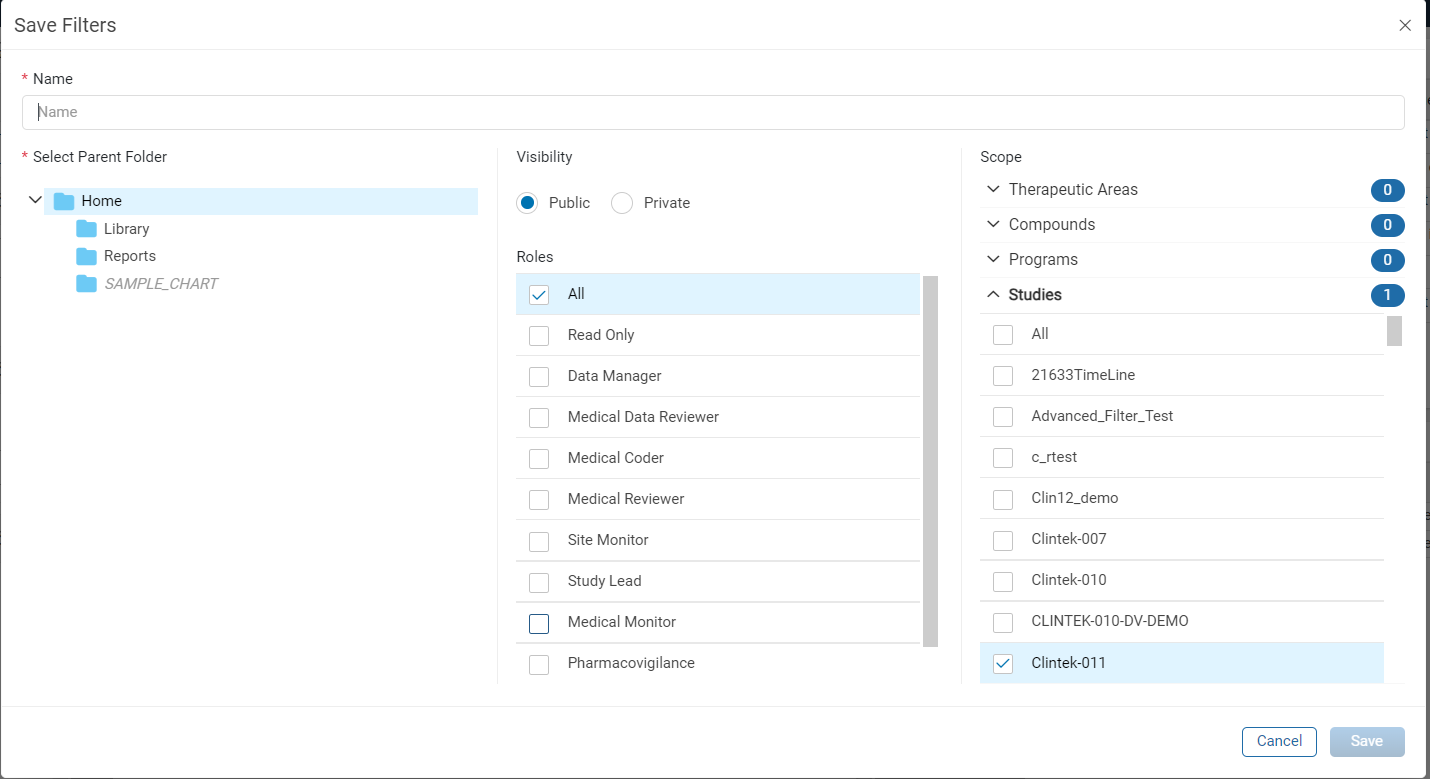Select the Private visibility radio button
This screenshot has width=1430, height=779.
point(622,203)
